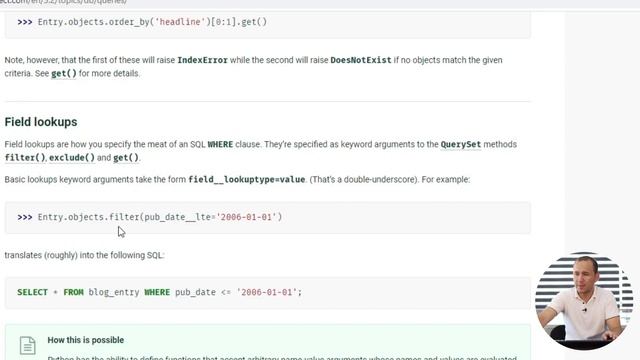Open the get() link after exclude()
The height and width of the screenshot is (360, 640).
pyautogui.click(x=126, y=158)
